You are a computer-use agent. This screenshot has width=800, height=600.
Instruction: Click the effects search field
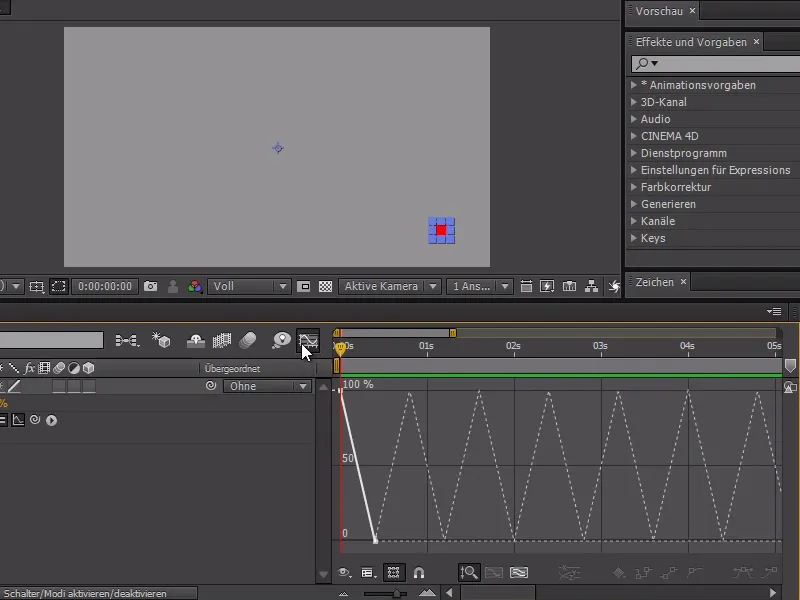coord(715,63)
